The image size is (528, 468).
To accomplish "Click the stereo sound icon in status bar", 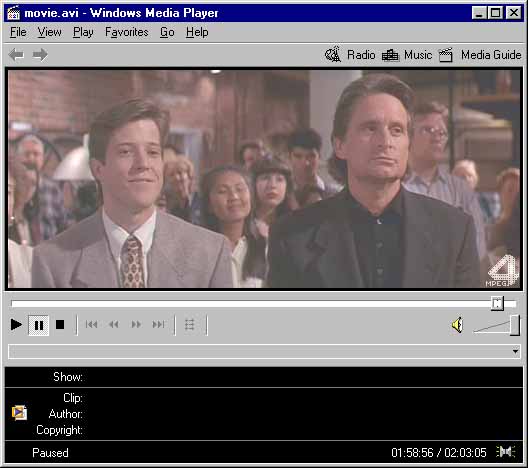I will click(x=506, y=452).
